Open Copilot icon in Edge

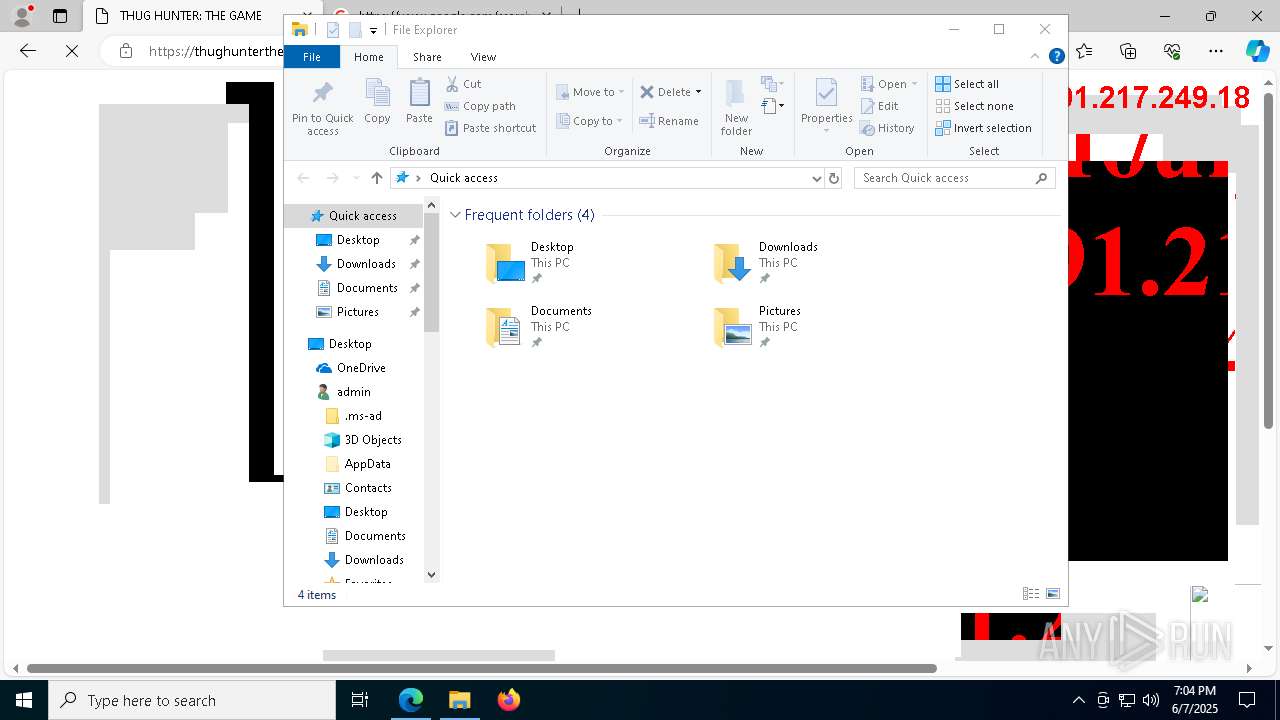1257,51
